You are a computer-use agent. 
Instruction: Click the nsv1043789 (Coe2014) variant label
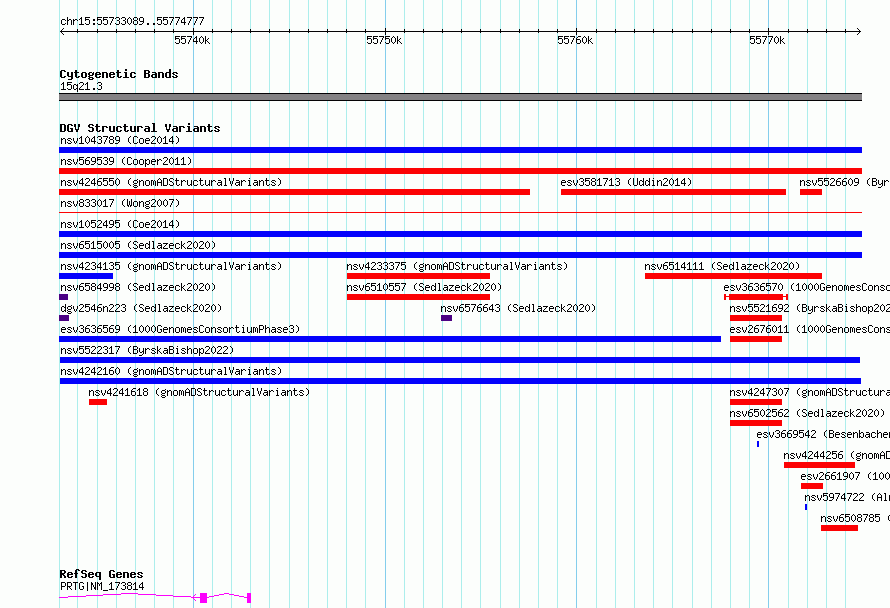(x=120, y=140)
